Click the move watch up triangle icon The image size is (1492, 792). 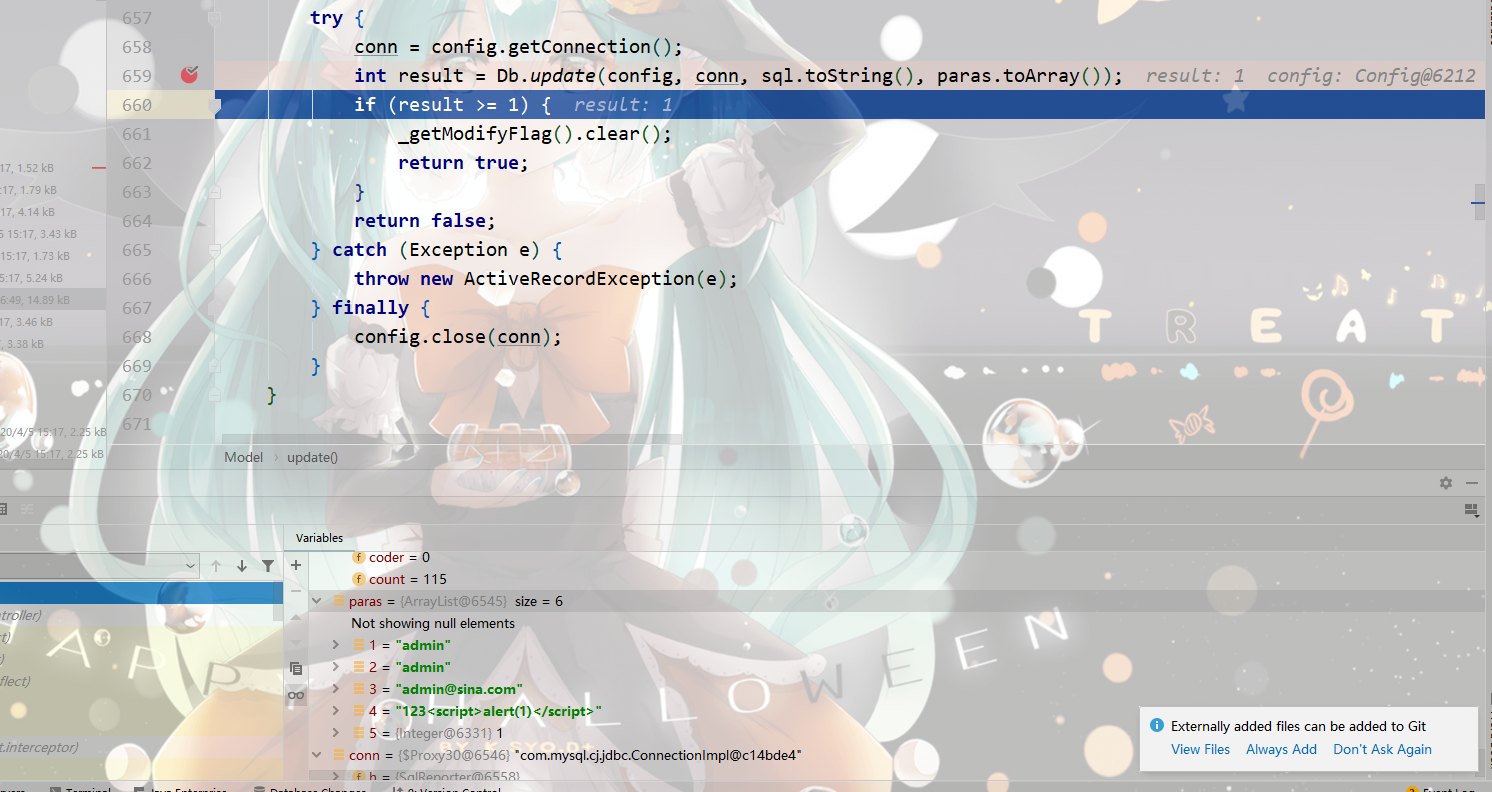pyautogui.click(x=296, y=617)
